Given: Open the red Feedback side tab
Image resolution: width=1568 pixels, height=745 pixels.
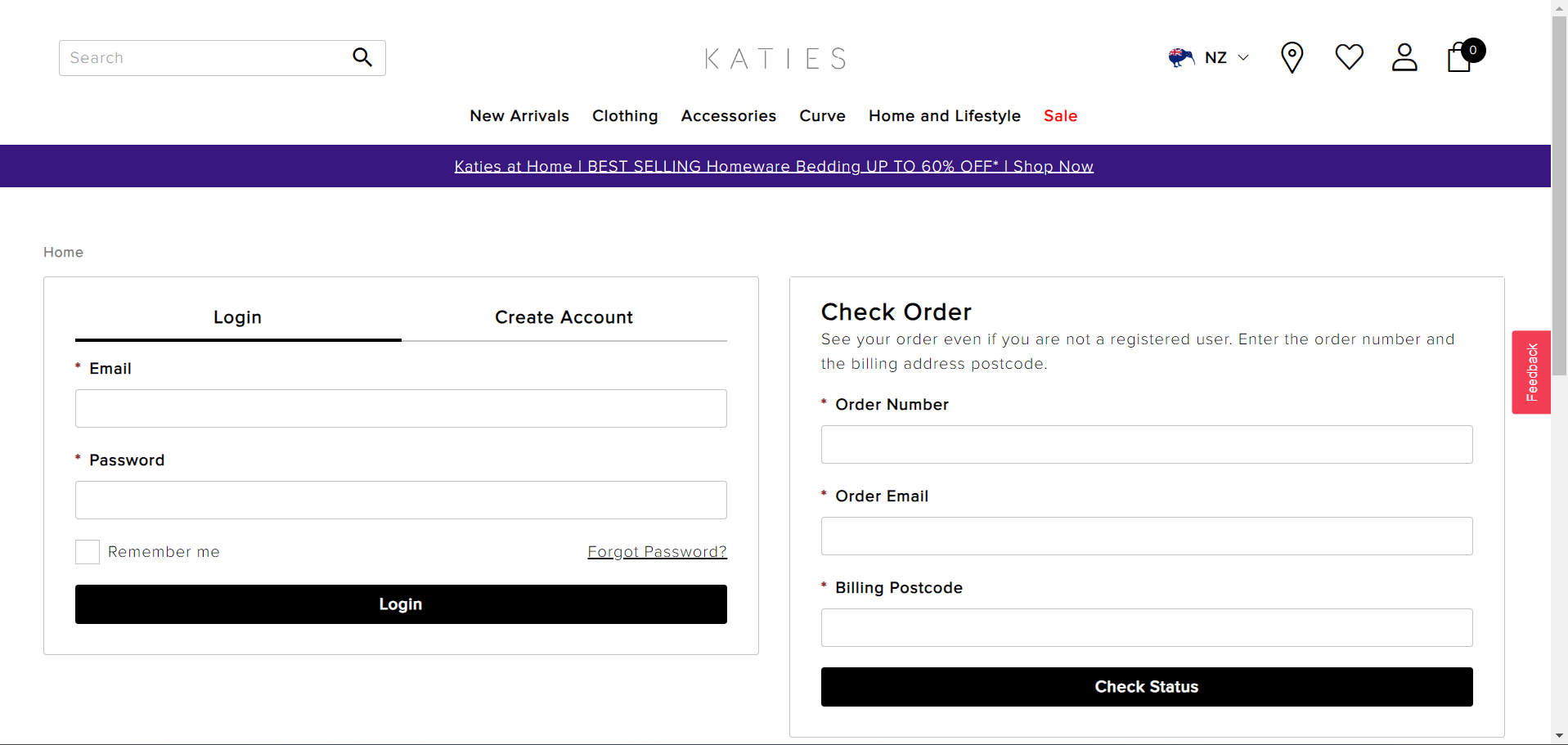Looking at the screenshot, I should click(1531, 372).
